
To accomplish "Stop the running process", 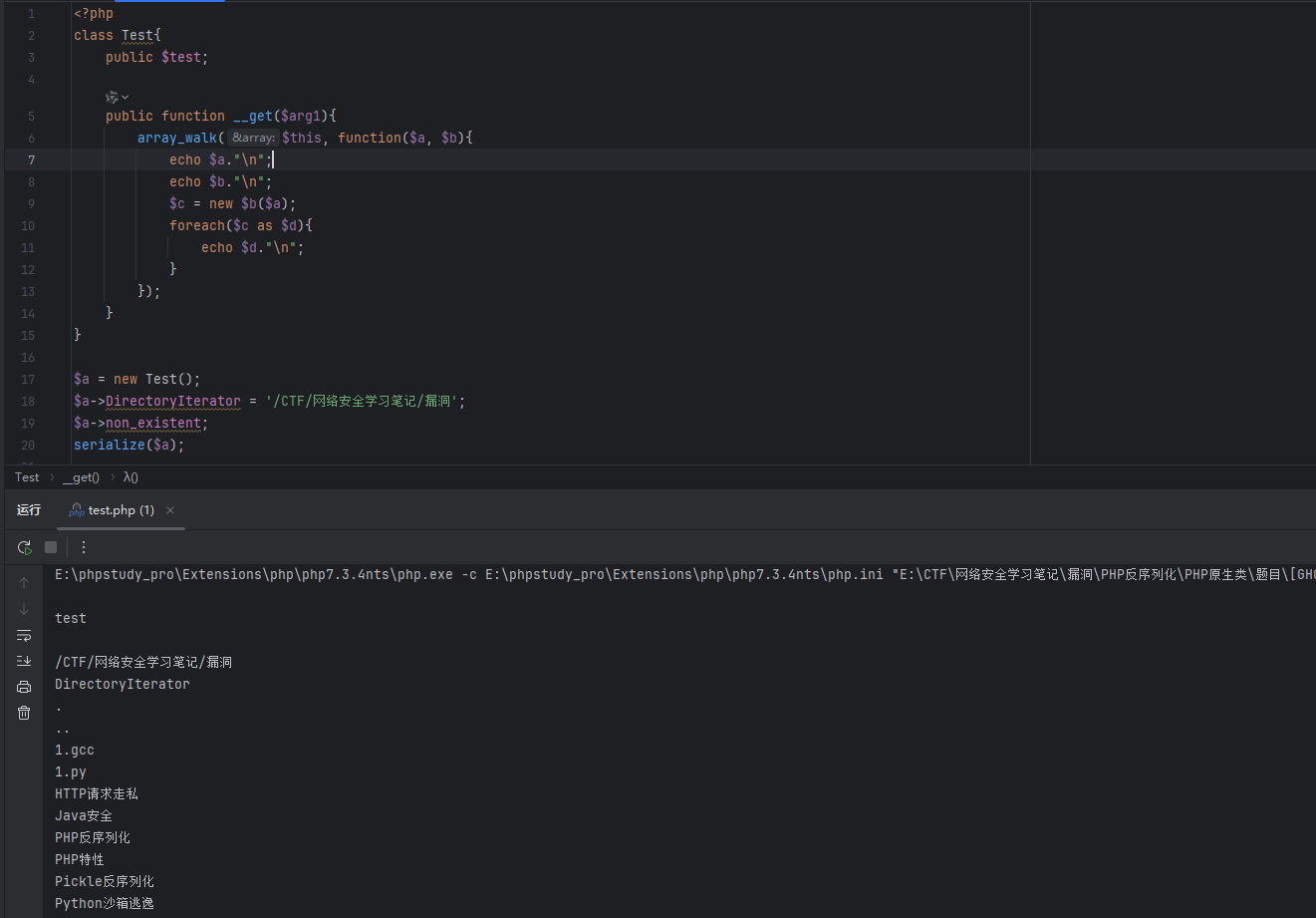I will click(51, 547).
